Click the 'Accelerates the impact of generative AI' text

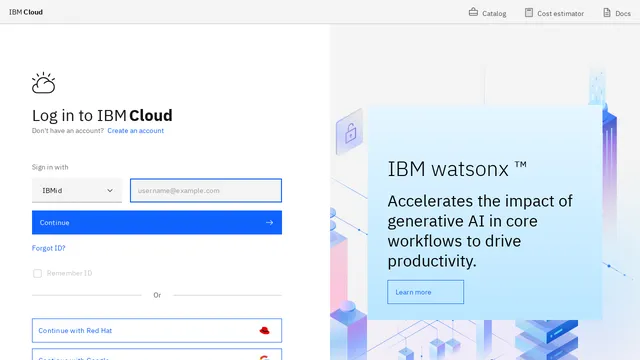(x=480, y=231)
